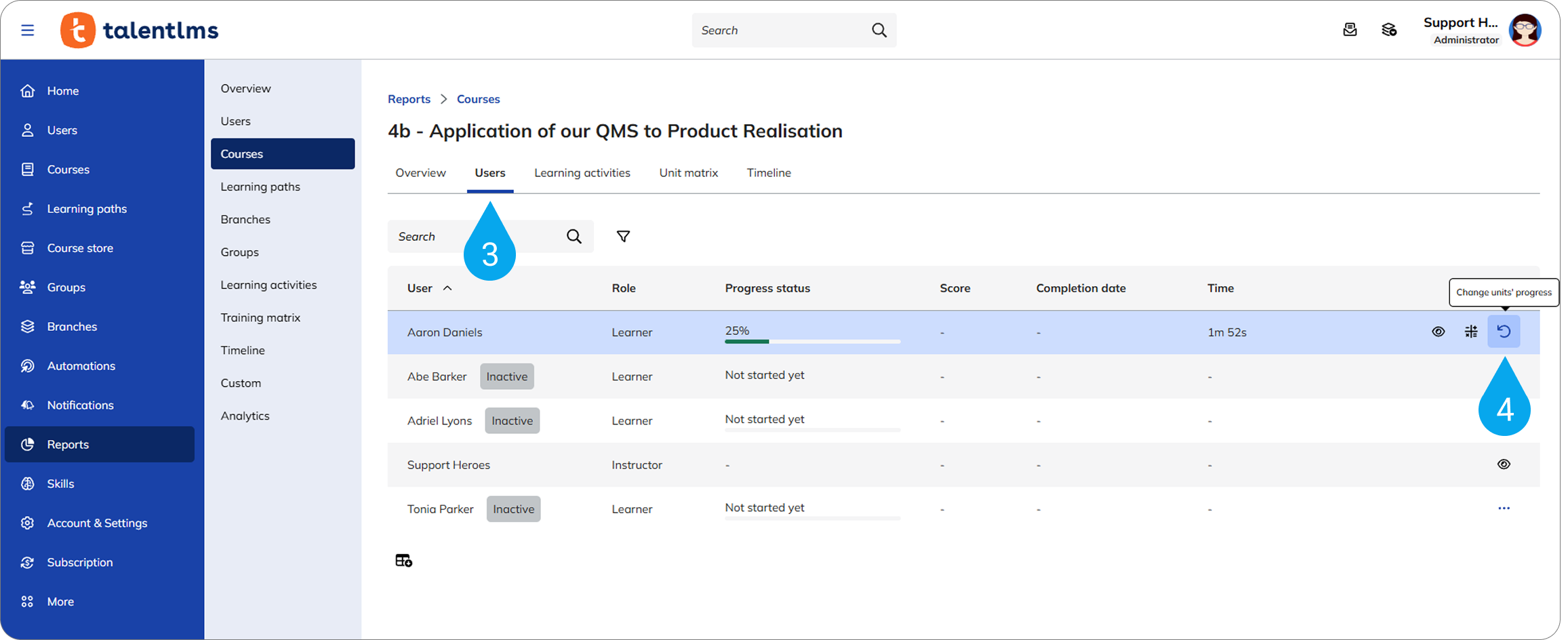Viewport: 1568px width, 640px height.
Task: Click the hamburger menu icon
Action: pyautogui.click(x=27, y=31)
